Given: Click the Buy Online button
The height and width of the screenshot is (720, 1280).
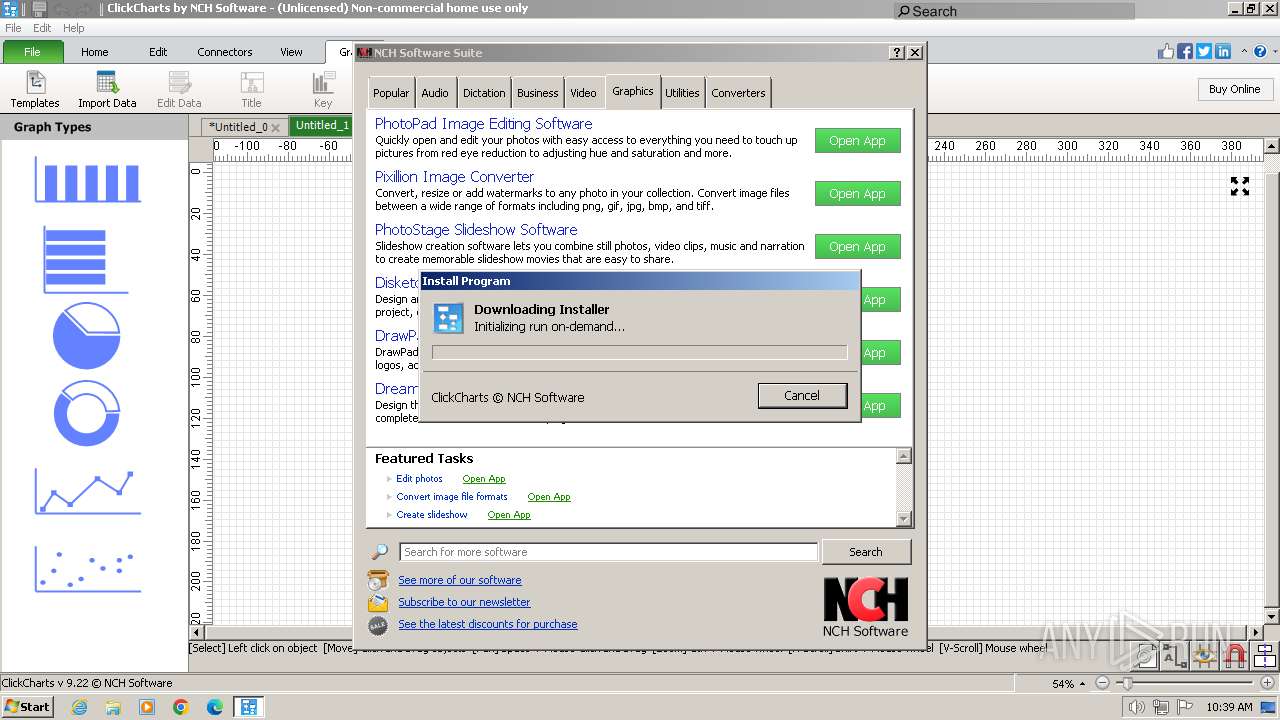Looking at the screenshot, I should point(1235,89).
